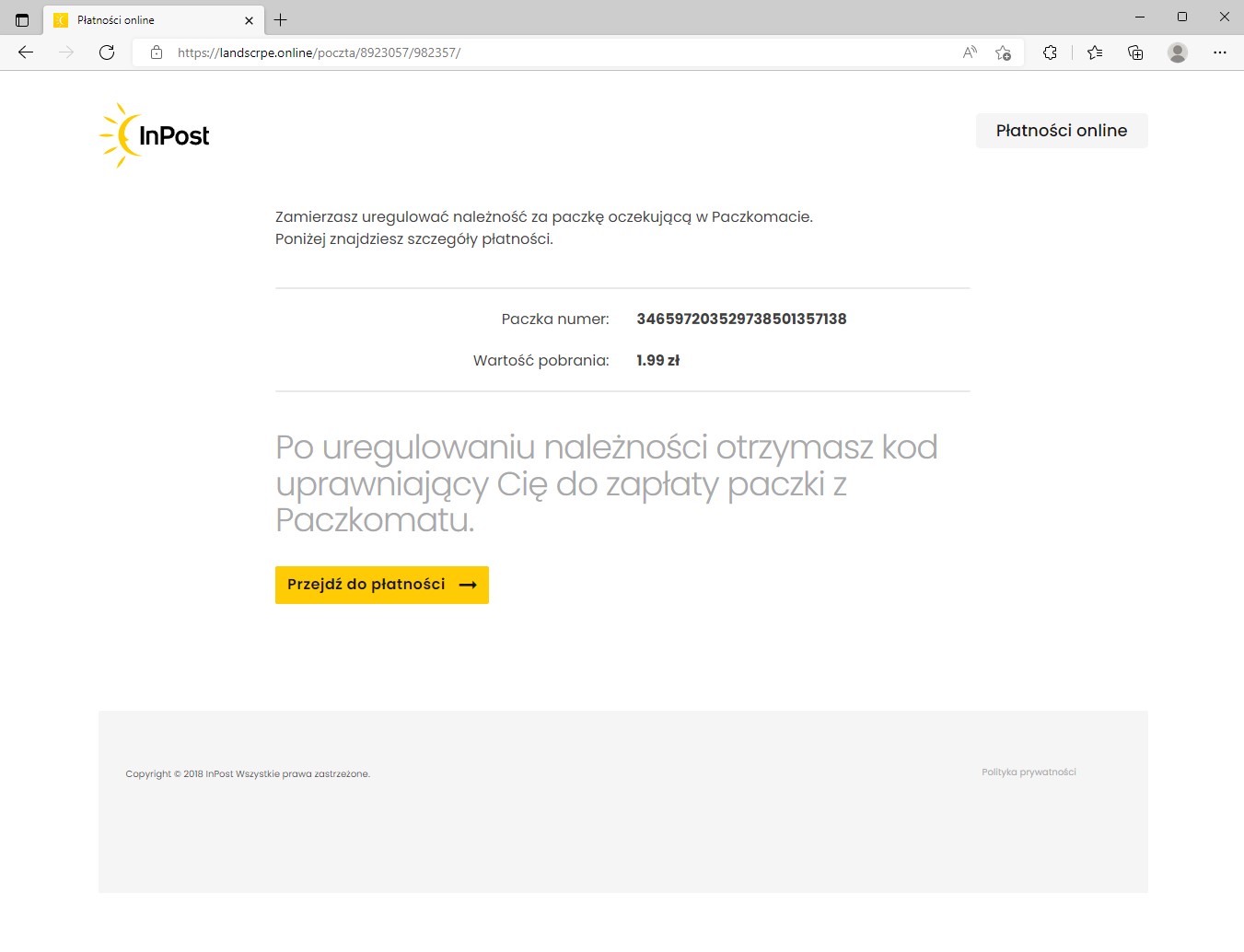The width and height of the screenshot is (1244, 952).
Task: Open a new tab with plus
Action: click(281, 19)
